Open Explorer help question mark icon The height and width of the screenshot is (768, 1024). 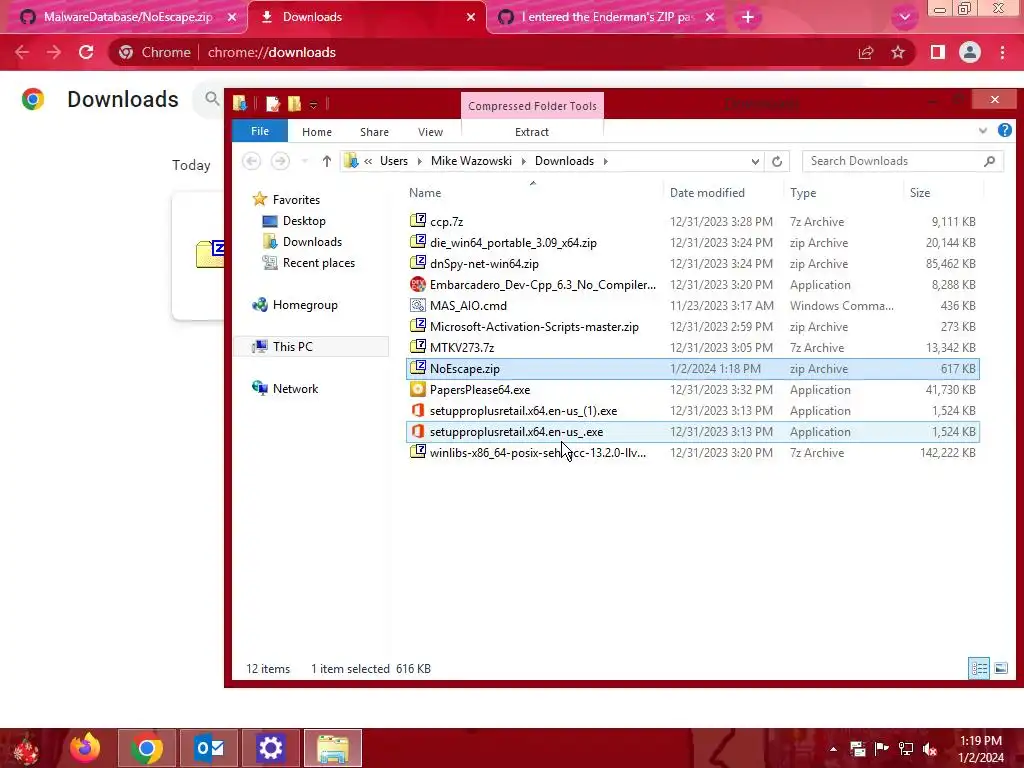1004,131
